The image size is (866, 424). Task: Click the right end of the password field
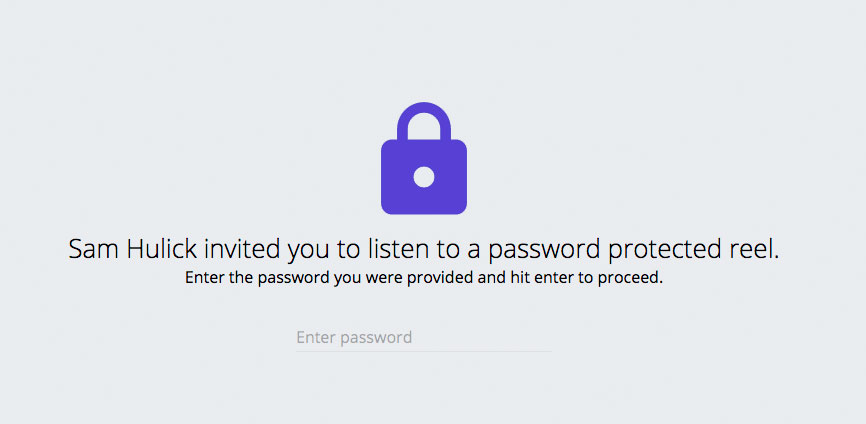(x=544, y=337)
